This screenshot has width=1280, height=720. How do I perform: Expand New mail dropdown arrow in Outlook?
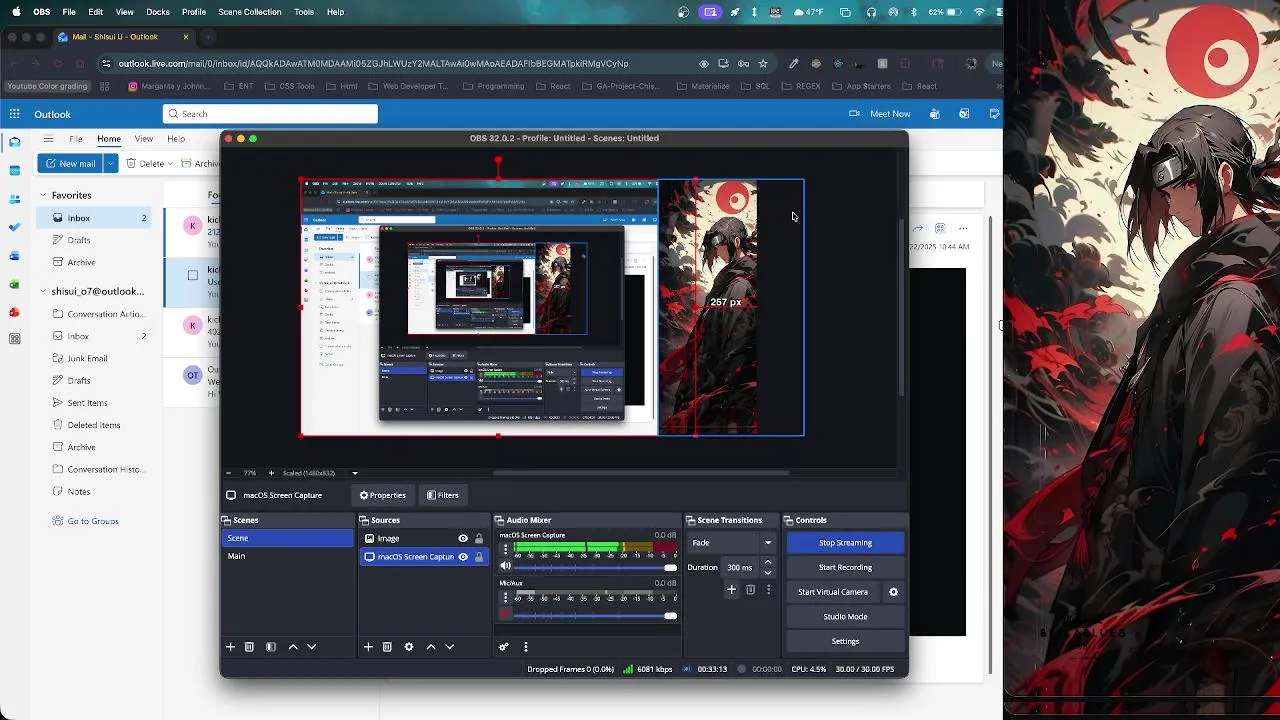pos(110,163)
